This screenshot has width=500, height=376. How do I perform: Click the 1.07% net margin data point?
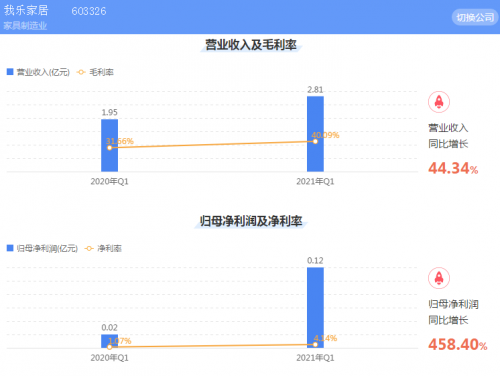[x=109, y=347]
